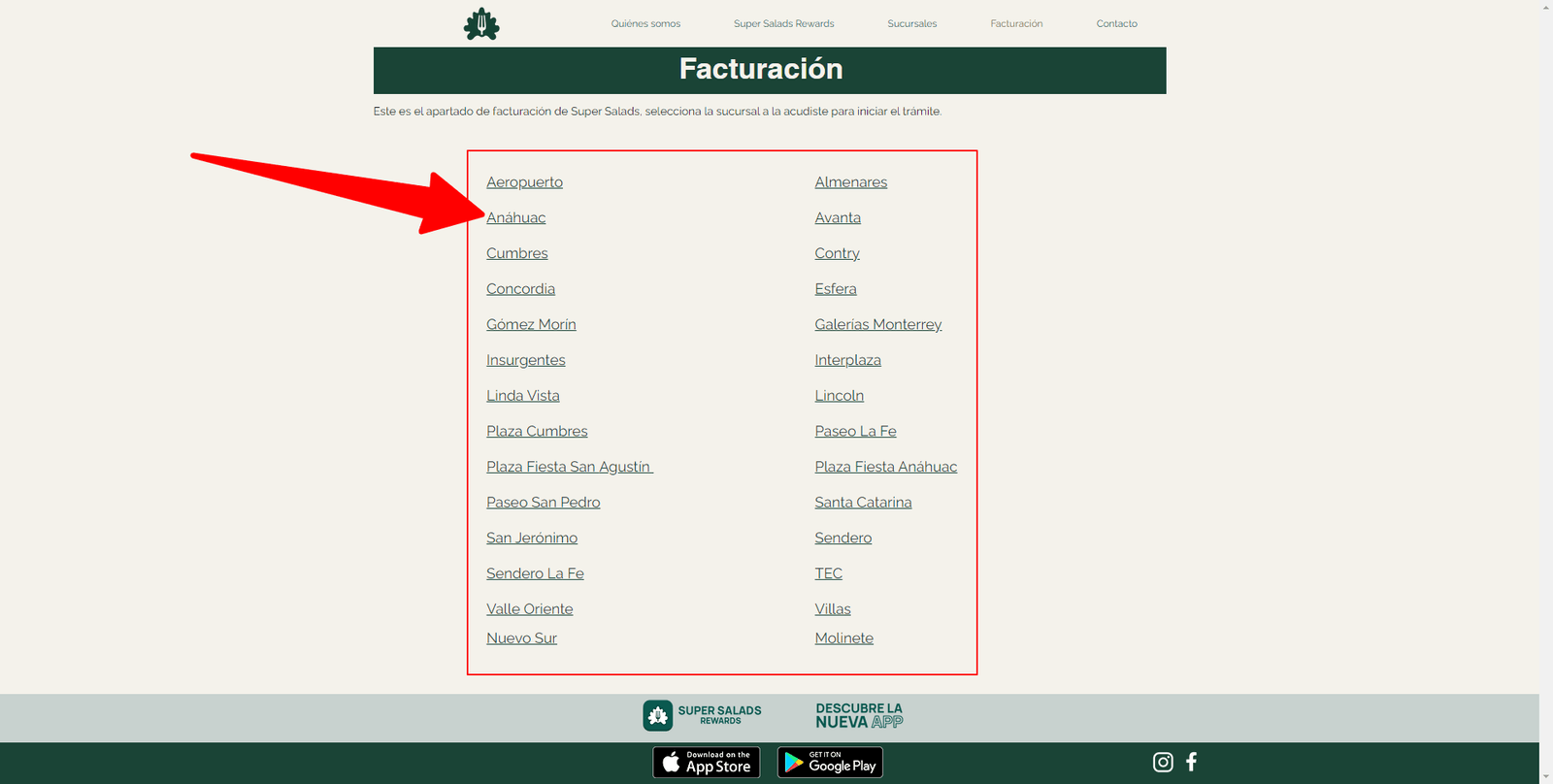The height and width of the screenshot is (784, 1553).
Task: Open the Contacto menu item
Action: [1117, 23]
